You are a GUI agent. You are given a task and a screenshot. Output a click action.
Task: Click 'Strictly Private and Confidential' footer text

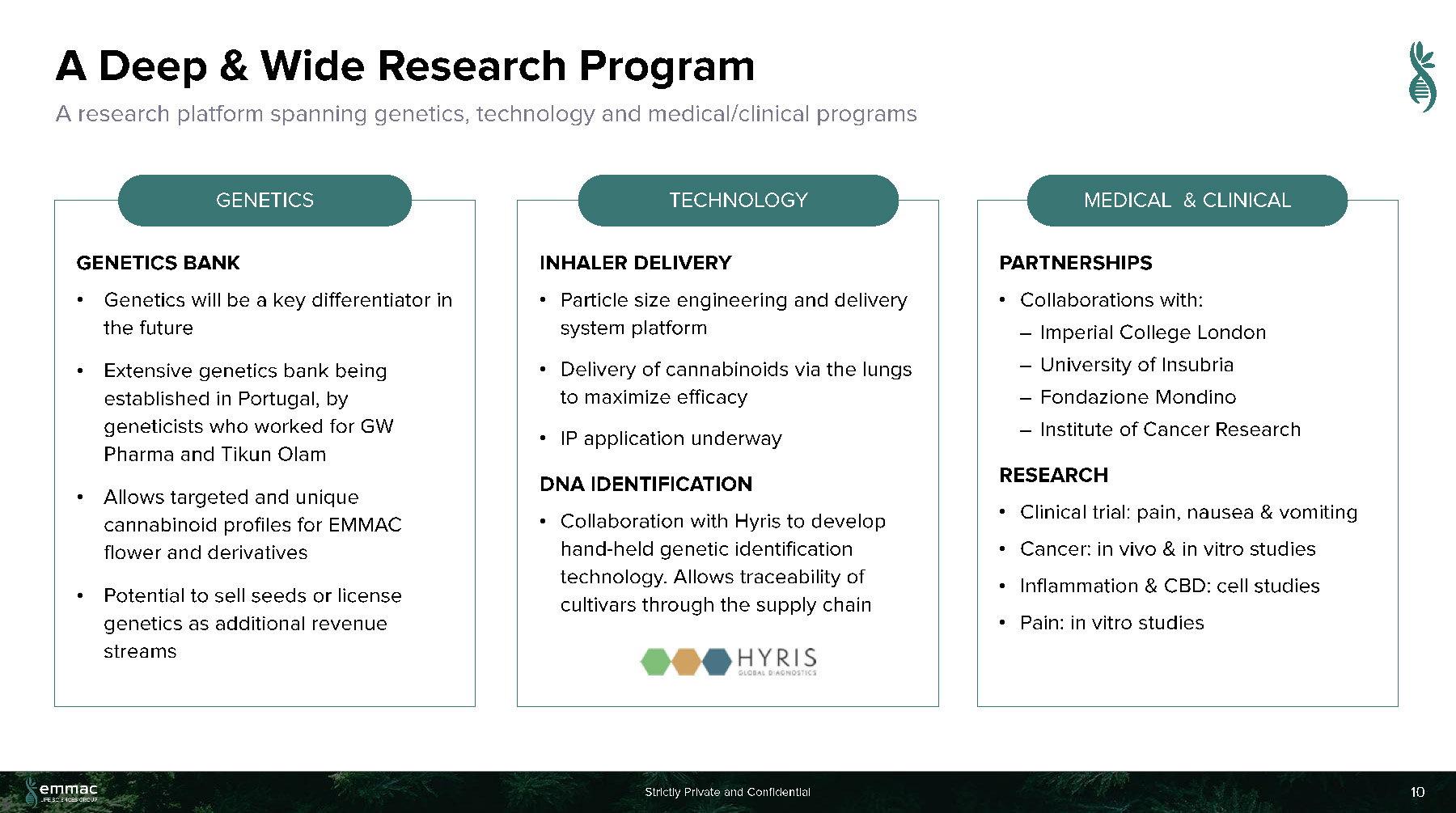[727, 792]
